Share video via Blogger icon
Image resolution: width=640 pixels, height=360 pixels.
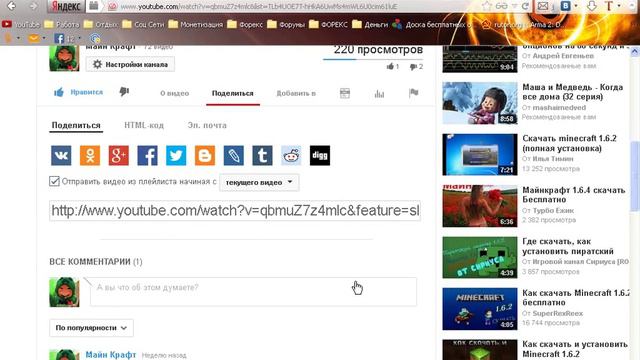pyautogui.click(x=205, y=156)
